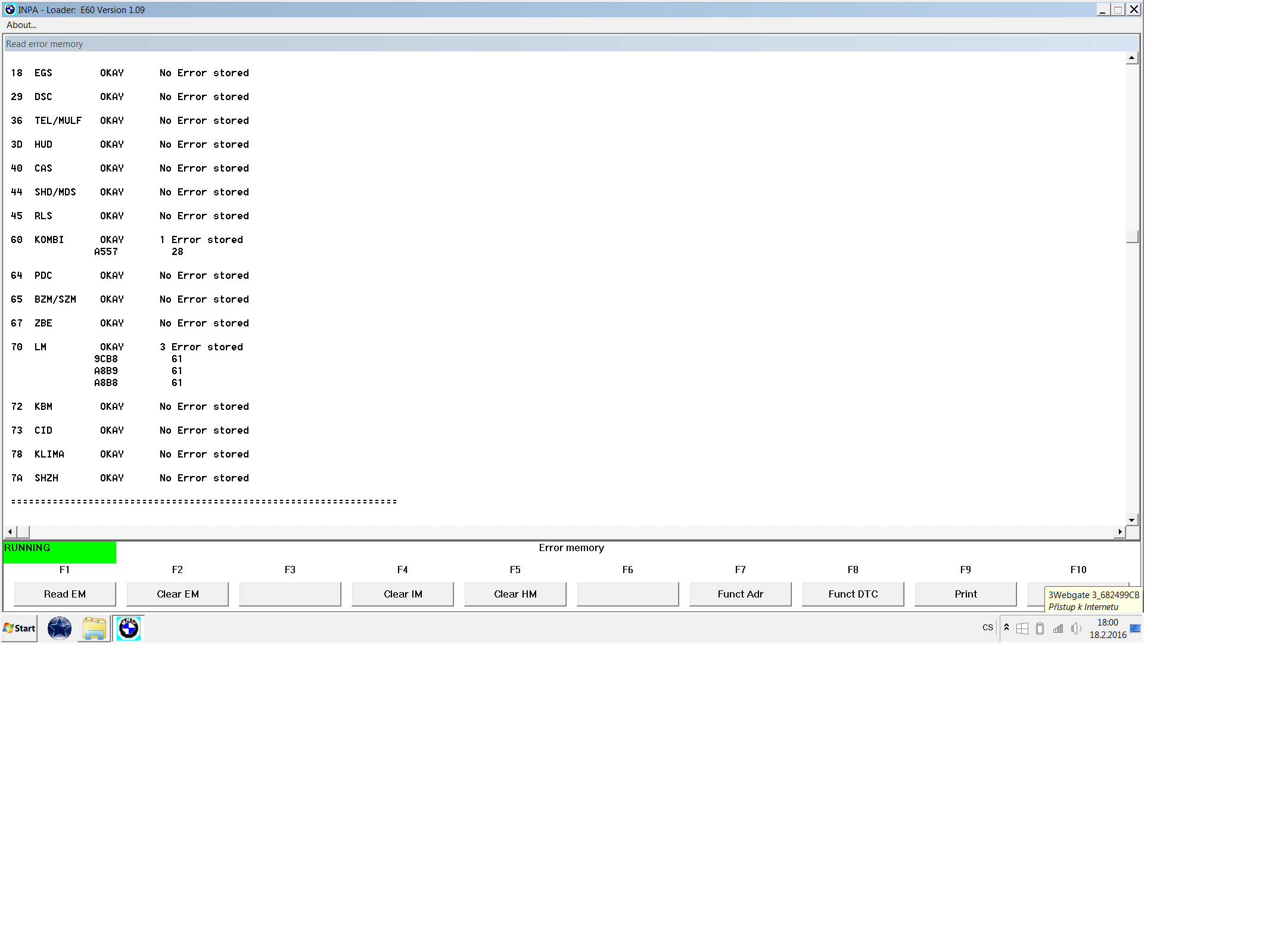Click the Clear HM button
1269x952 pixels.
(x=515, y=594)
